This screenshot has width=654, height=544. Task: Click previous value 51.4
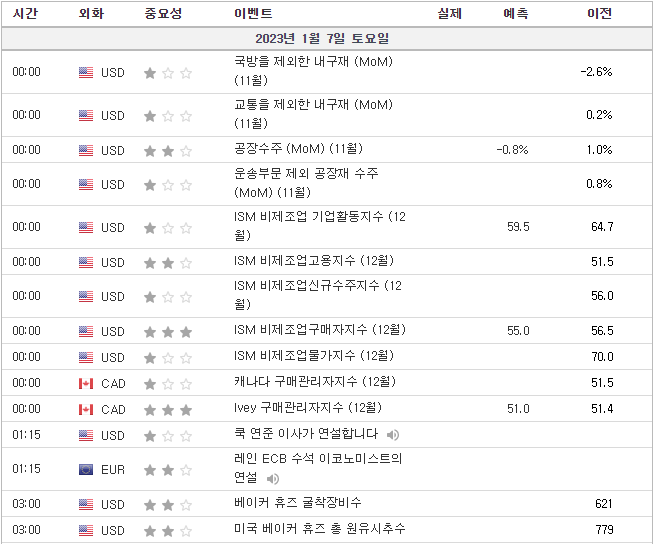click(x=602, y=409)
